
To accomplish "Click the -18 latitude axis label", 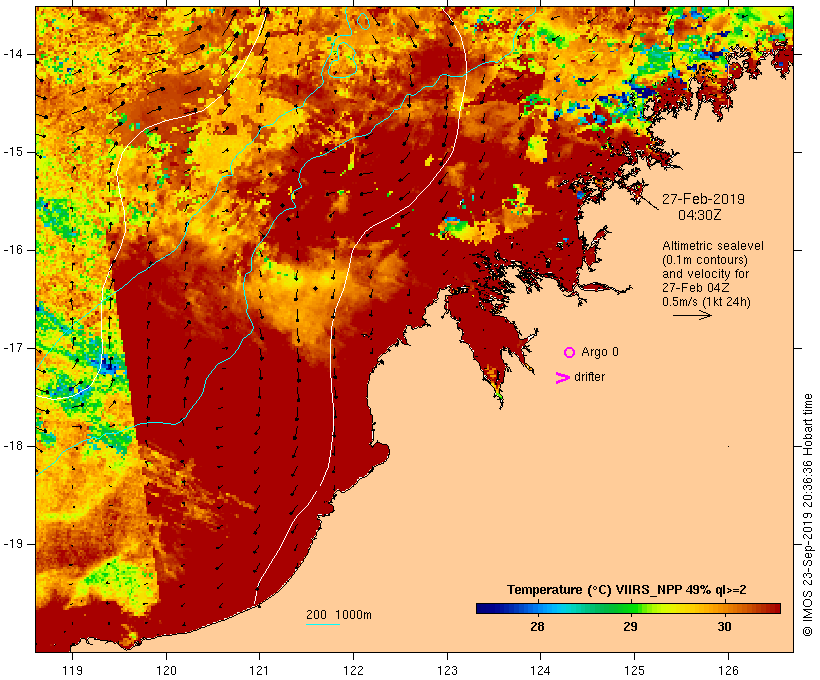I will coord(13,446).
